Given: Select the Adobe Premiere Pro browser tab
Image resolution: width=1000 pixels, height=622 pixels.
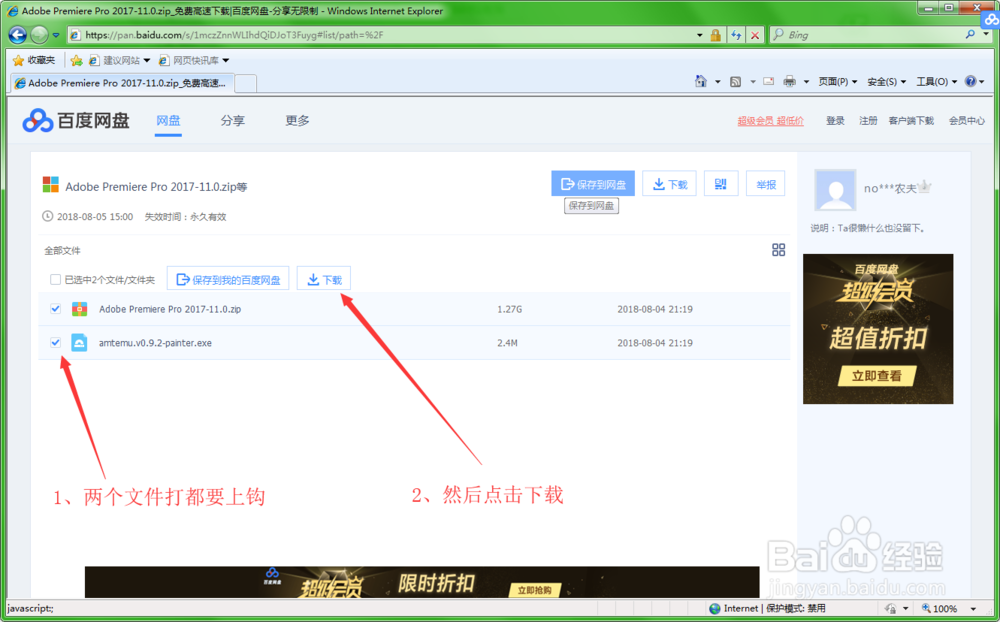Looking at the screenshot, I should pos(121,83).
